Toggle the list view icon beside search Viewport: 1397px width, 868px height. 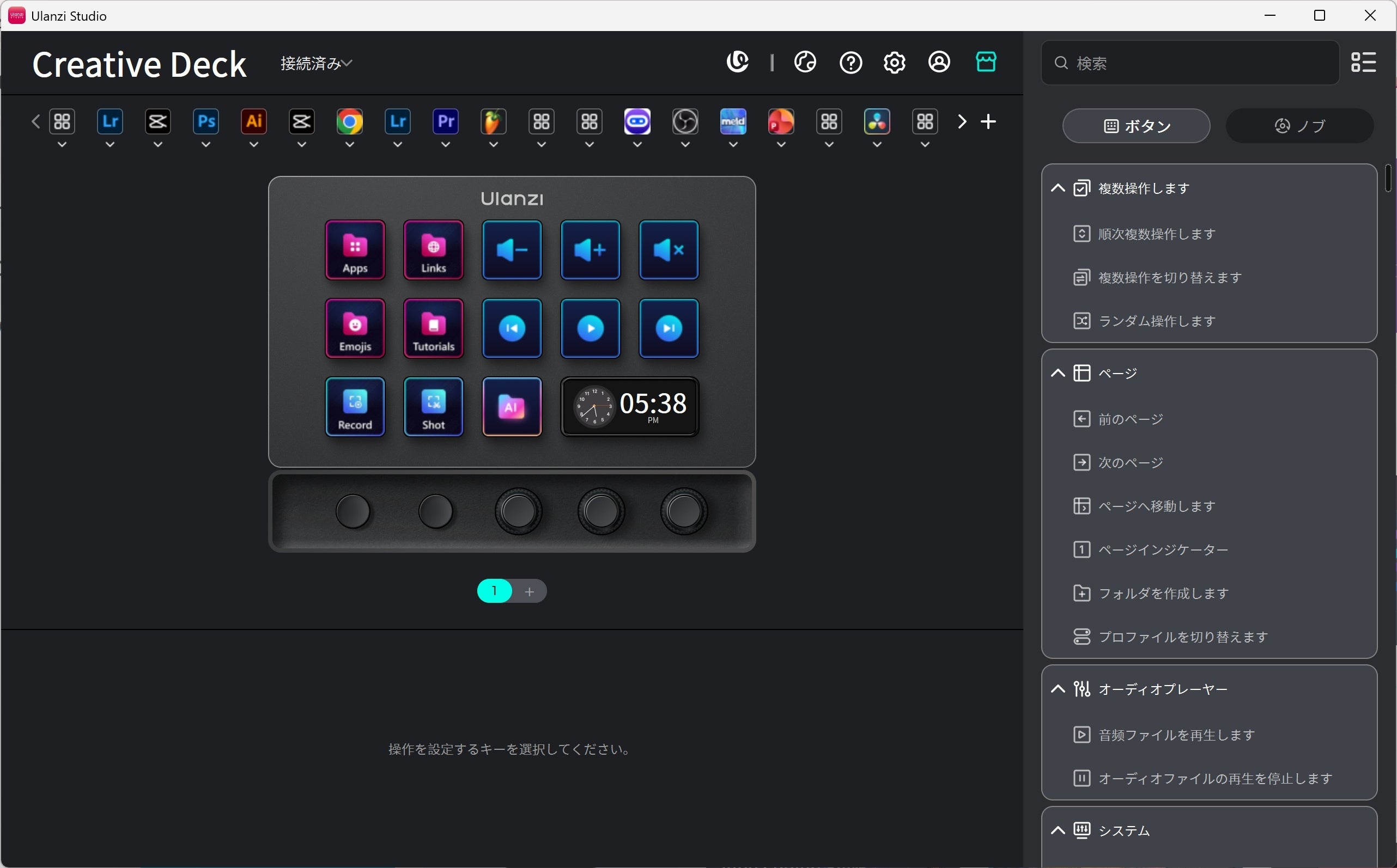[1363, 62]
